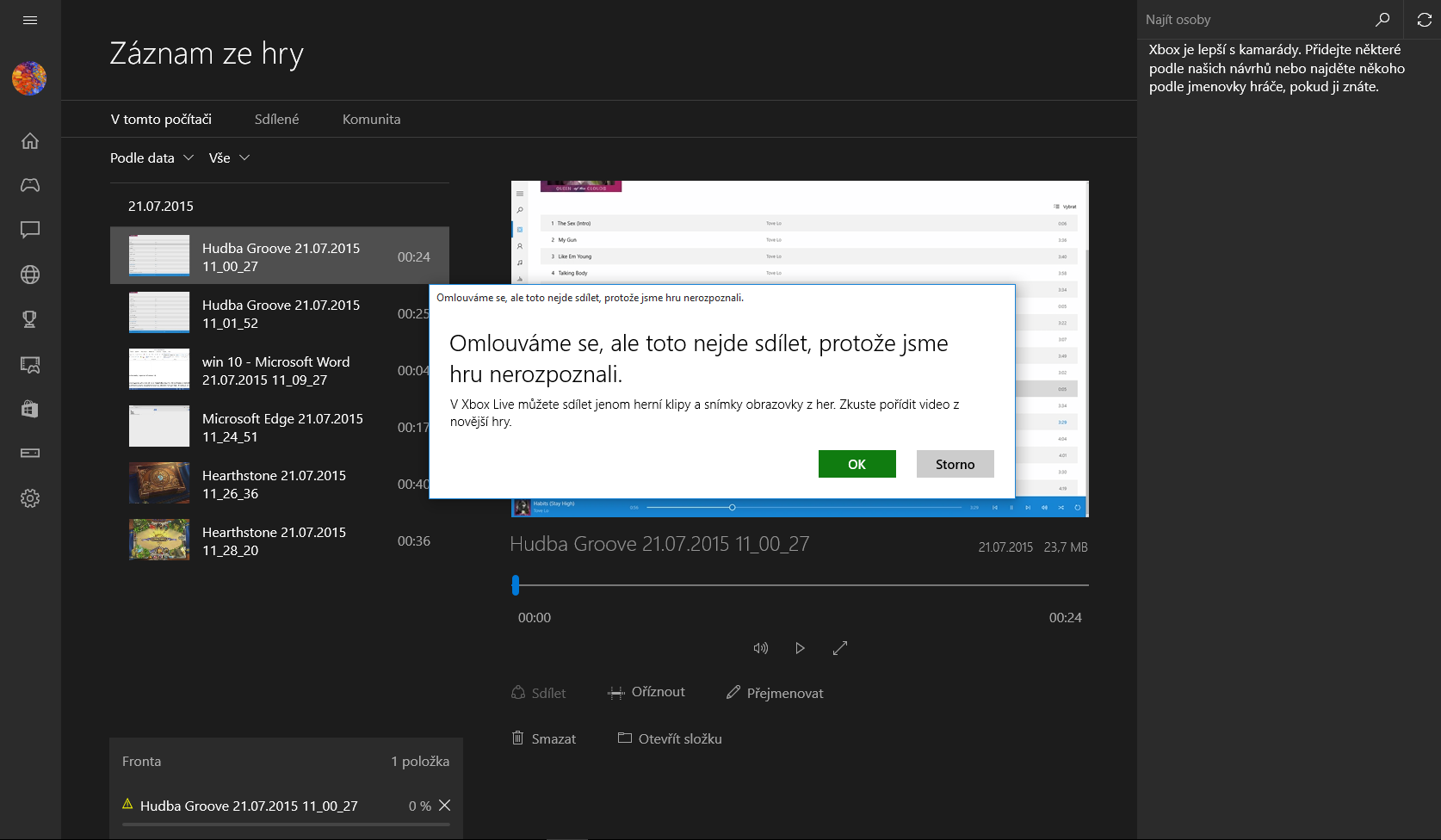Click the Najít osoby search field
Image resolution: width=1441 pixels, height=840 pixels.
(x=1253, y=19)
